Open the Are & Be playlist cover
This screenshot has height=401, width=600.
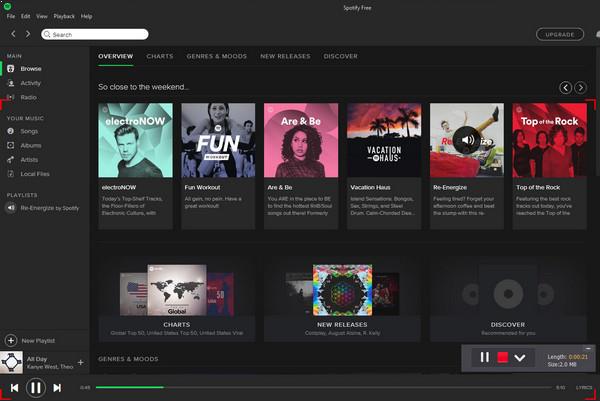301,140
